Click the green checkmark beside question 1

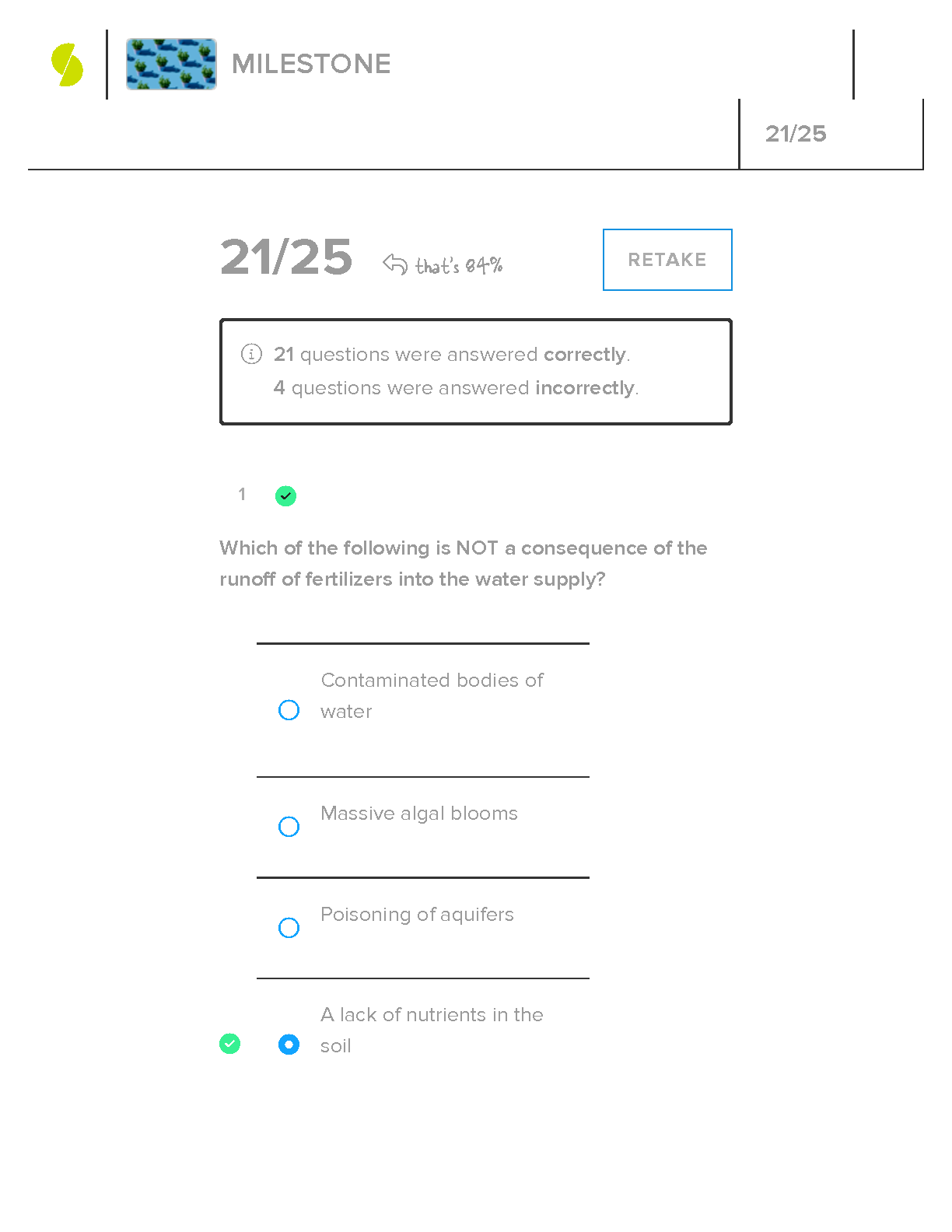coord(285,495)
